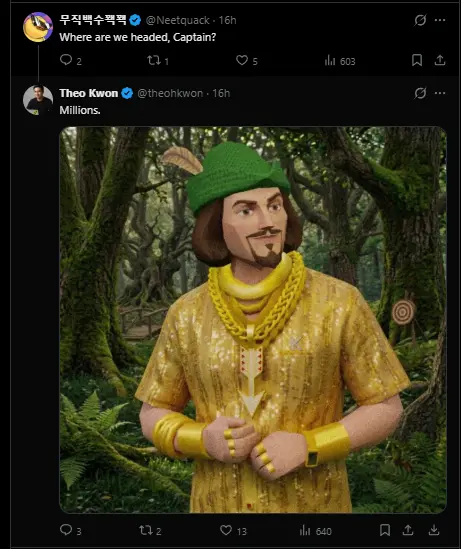Open the golden Robin Hood image
The width and height of the screenshot is (461, 549).
coord(253,320)
